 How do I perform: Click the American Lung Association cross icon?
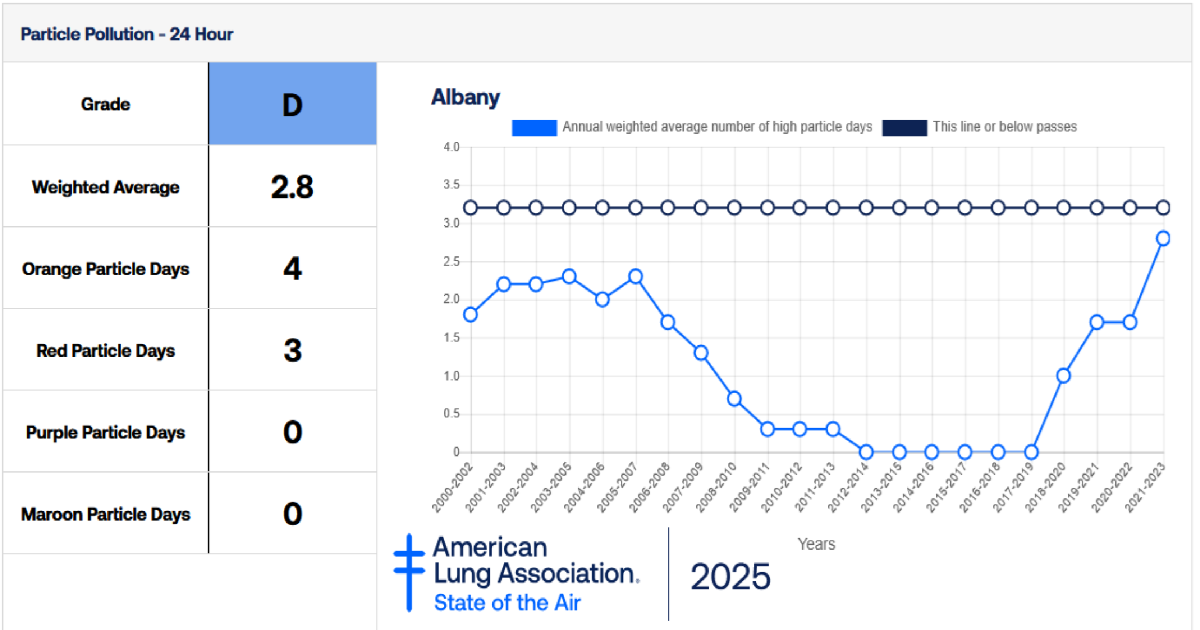tap(409, 572)
